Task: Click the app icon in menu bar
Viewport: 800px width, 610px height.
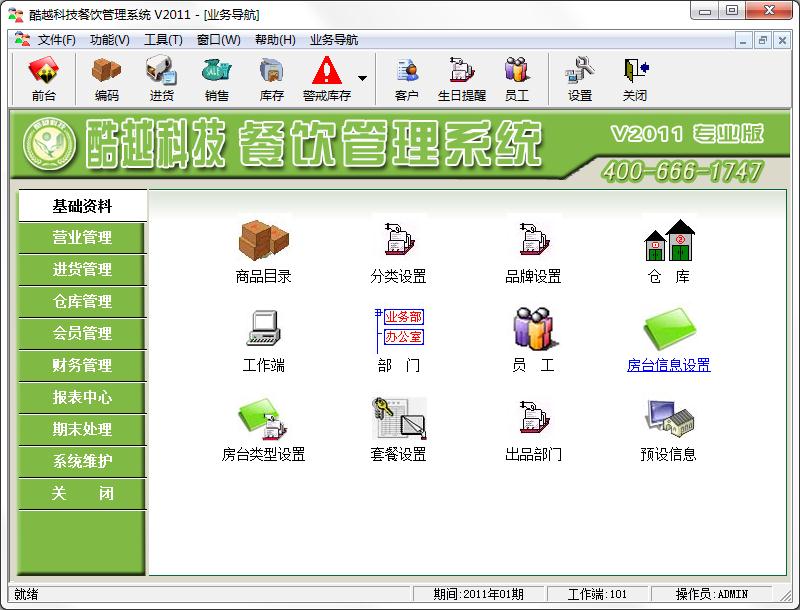Action: coord(22,39)
